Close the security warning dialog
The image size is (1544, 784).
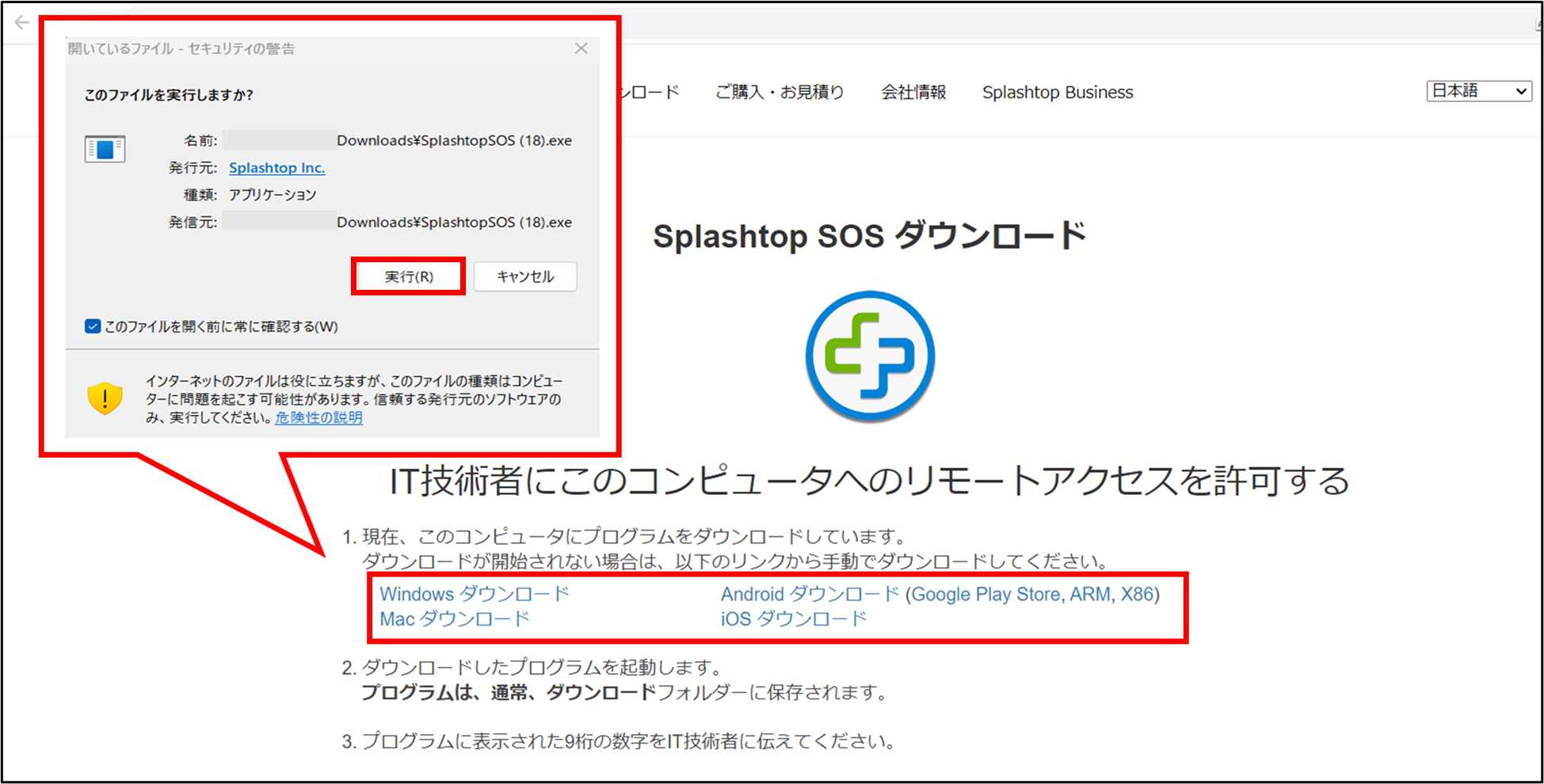(x=581, y=48)
